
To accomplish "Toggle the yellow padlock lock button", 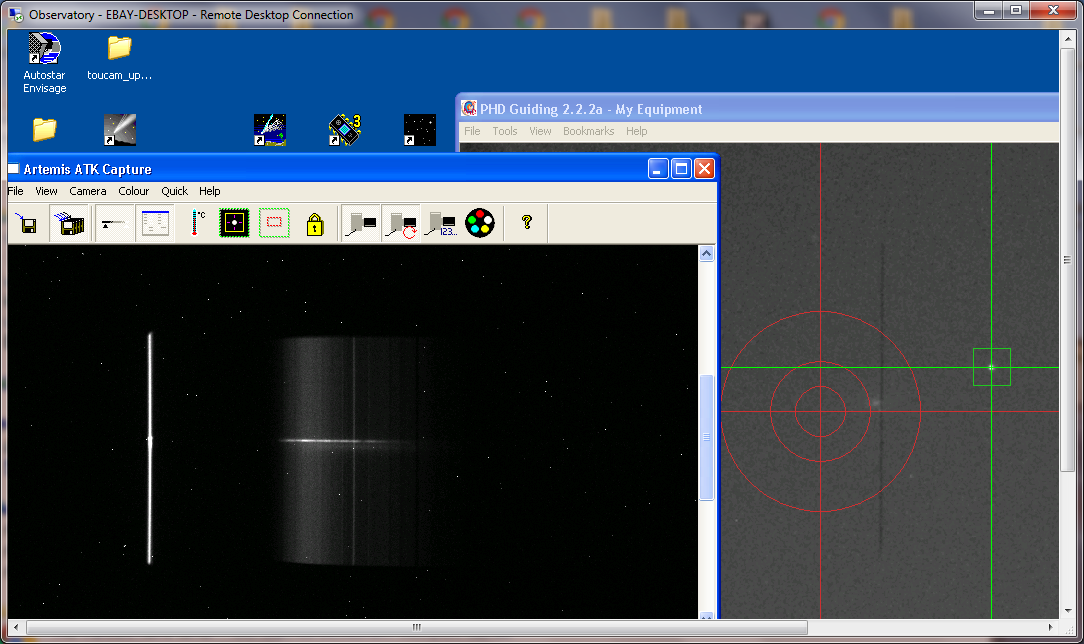I will pyautogui.click(x=315, y=224).
